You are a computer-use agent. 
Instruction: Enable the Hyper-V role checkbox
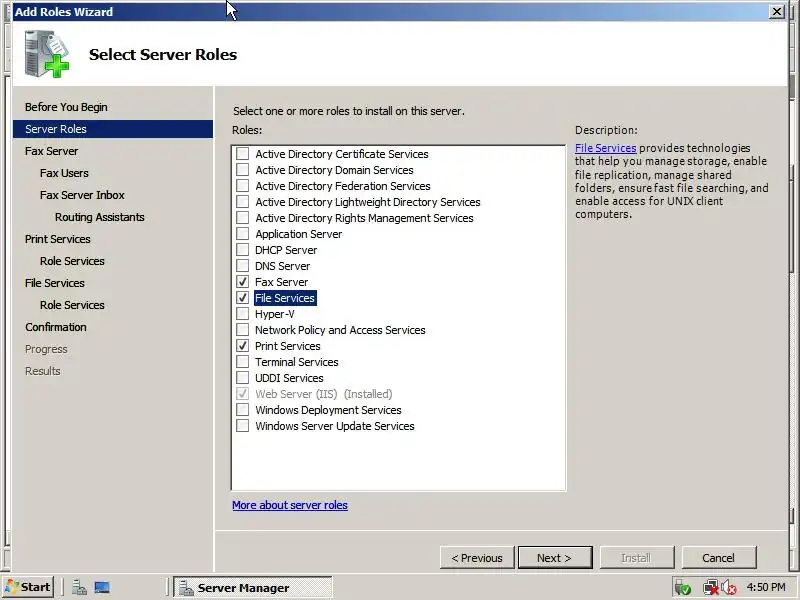243,314
